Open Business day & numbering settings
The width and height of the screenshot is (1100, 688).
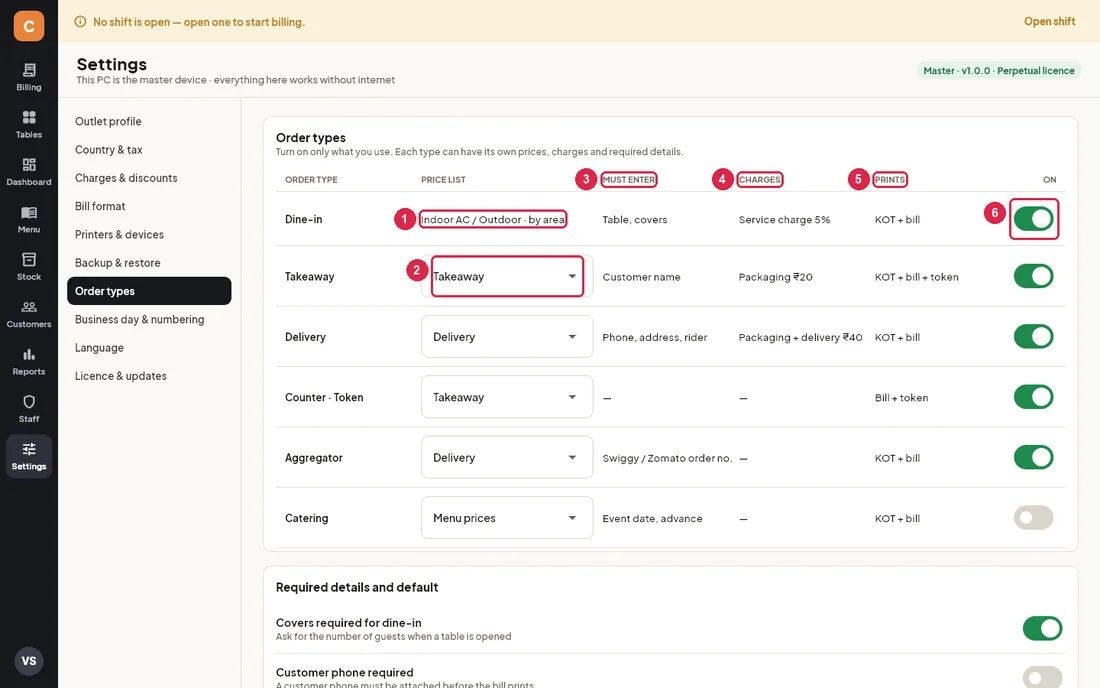pyautogui.click(x=149, y=319)
